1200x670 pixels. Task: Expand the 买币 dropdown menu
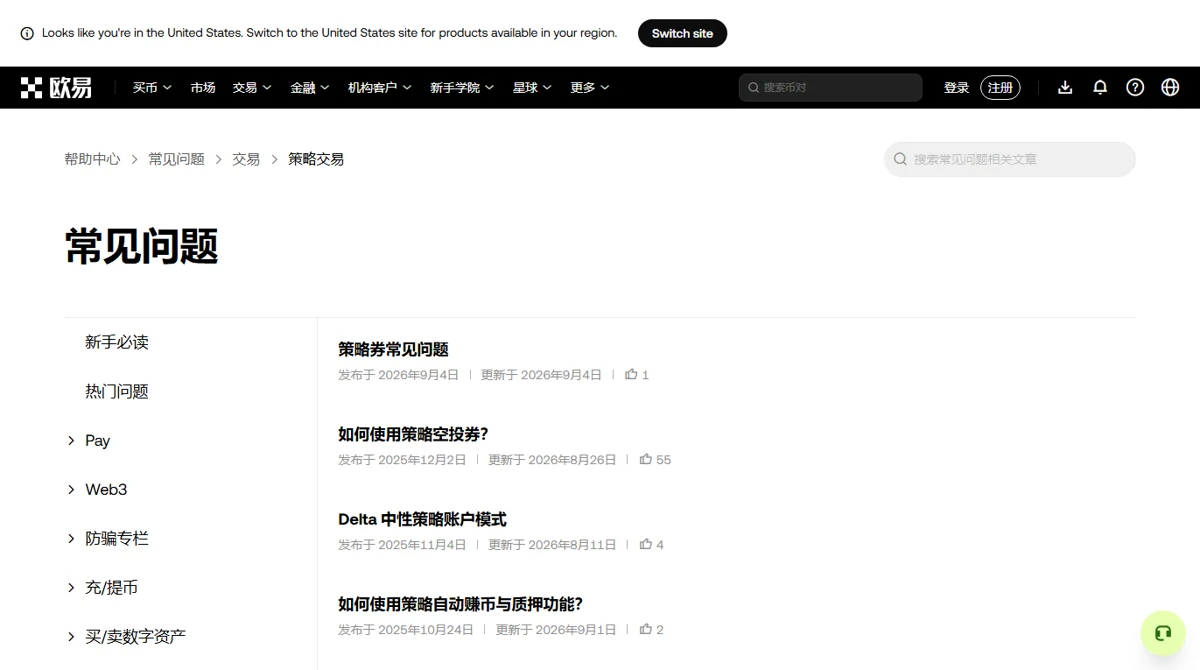pos(152,88)
